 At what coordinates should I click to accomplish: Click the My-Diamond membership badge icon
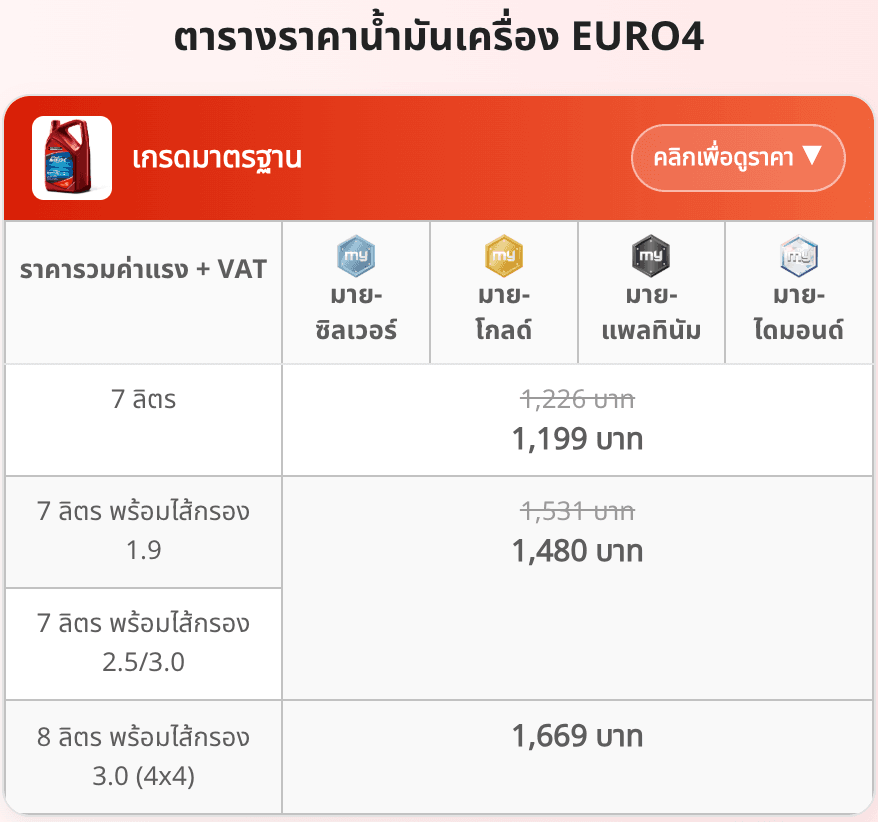pyautogui.click(x=799, y=256)
